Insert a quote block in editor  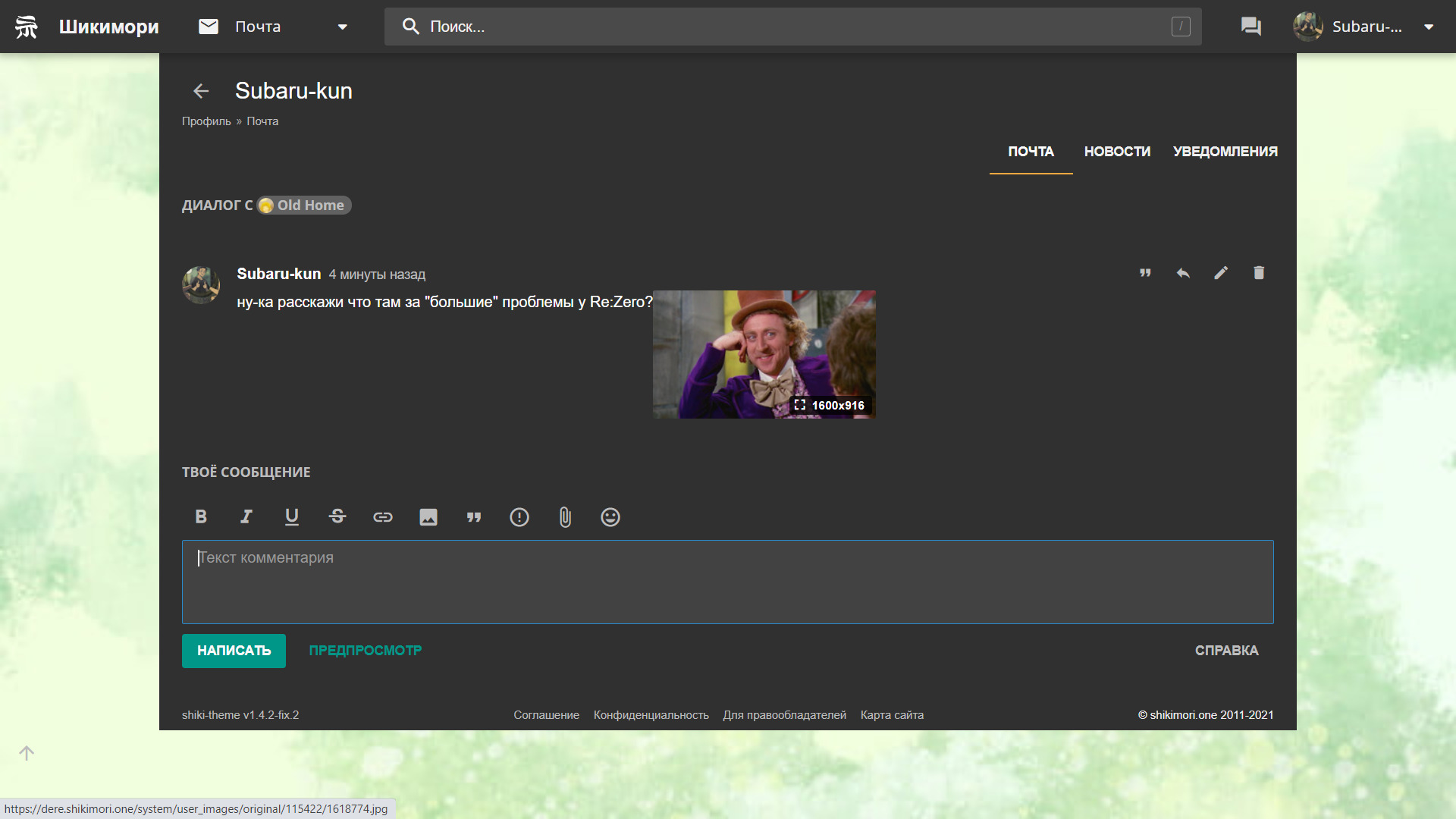pyautogui.click(x=474, y=517)
